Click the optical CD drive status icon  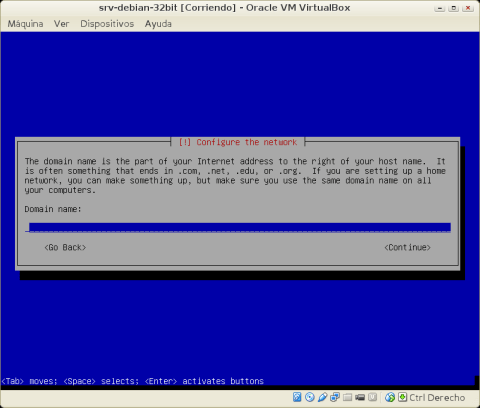tap(310, 397)
